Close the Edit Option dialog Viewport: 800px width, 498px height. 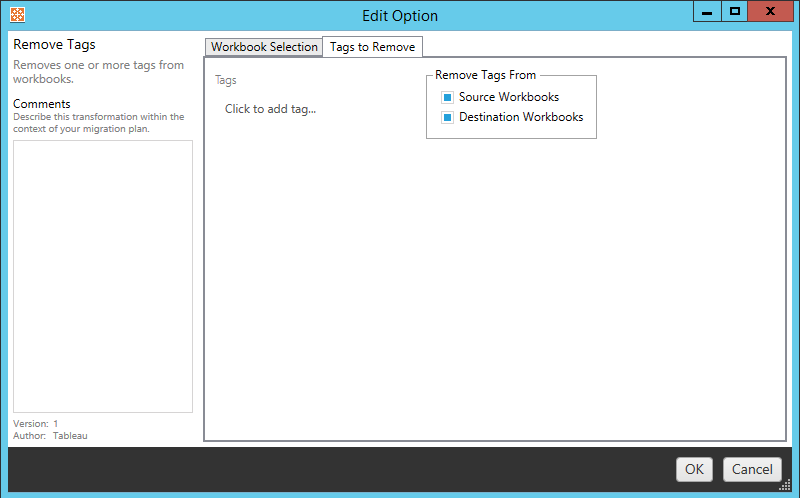click(x=772, y=12)
